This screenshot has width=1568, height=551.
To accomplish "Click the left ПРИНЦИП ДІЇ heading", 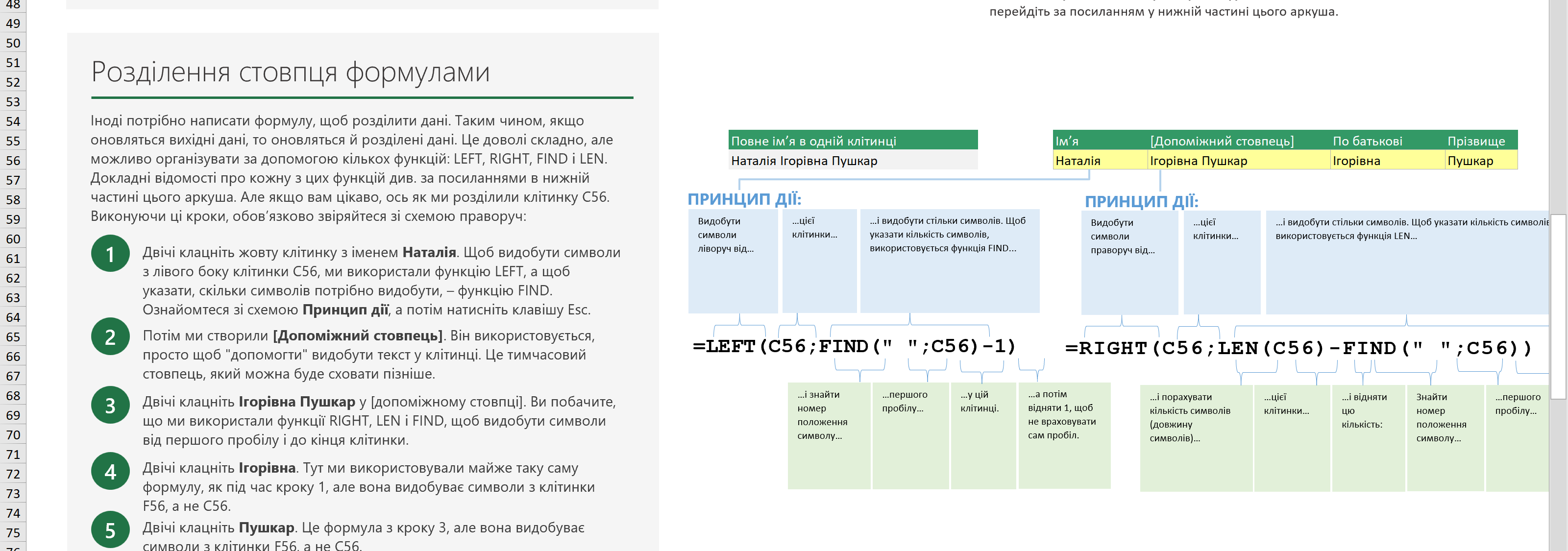I will tap(744, 199).
